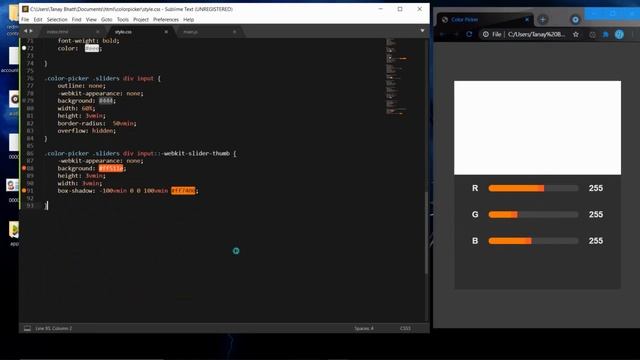This screenshot has width=640, height=360.
Task: Click line number 80 in the gutter
Action: click(30, 108)
